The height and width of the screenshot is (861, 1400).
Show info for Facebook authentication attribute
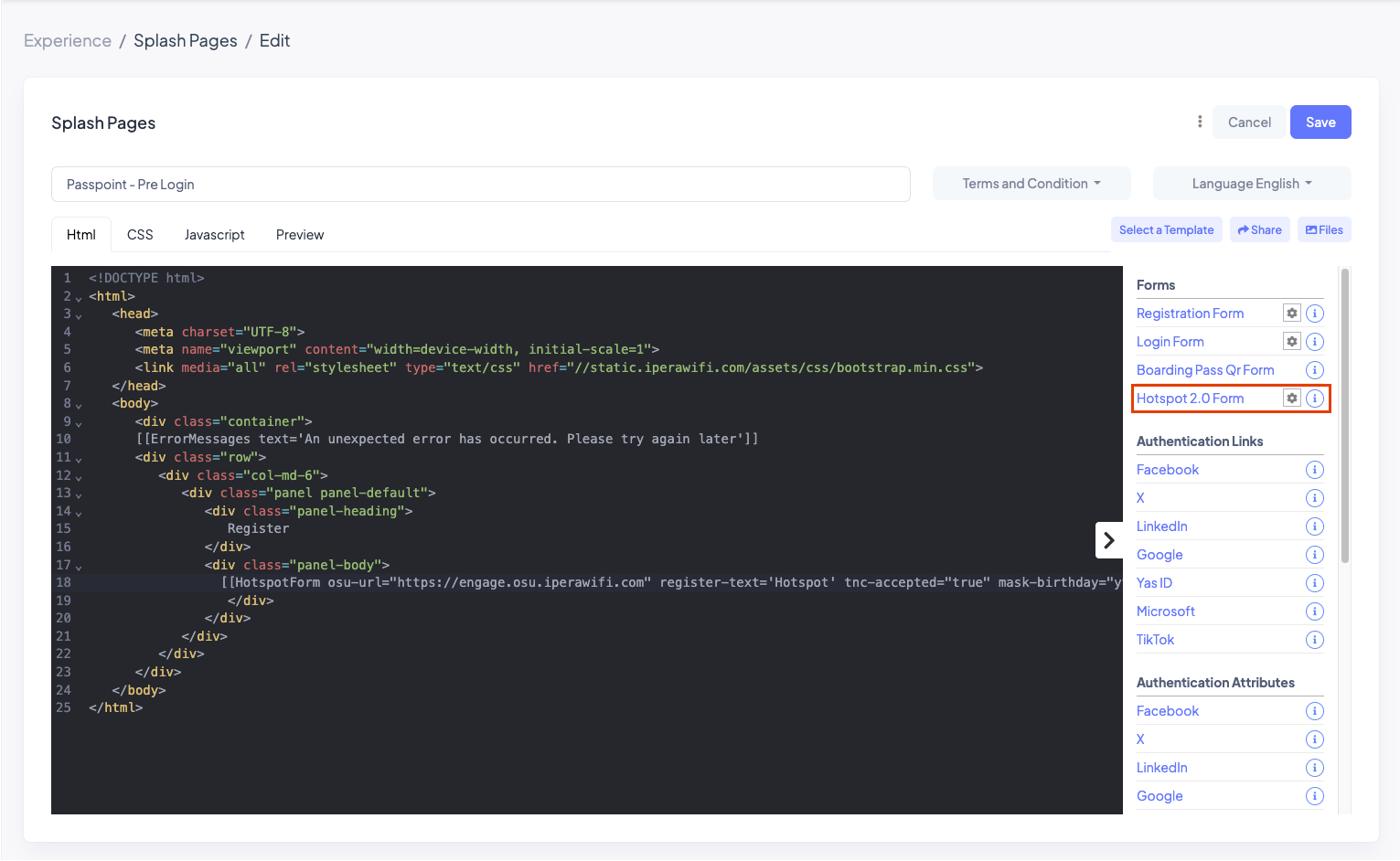pos(1314,711)
